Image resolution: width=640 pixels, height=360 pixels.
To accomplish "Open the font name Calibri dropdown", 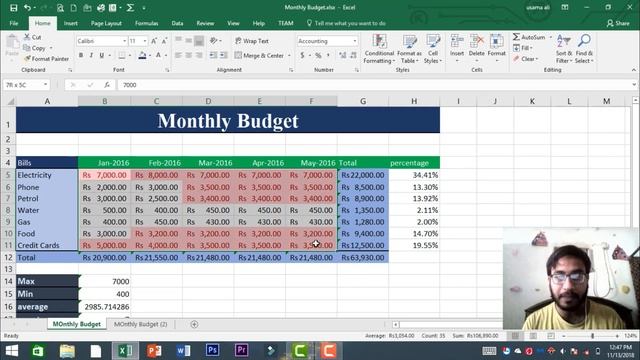I will pyautogui.click(x=124, y=41).
